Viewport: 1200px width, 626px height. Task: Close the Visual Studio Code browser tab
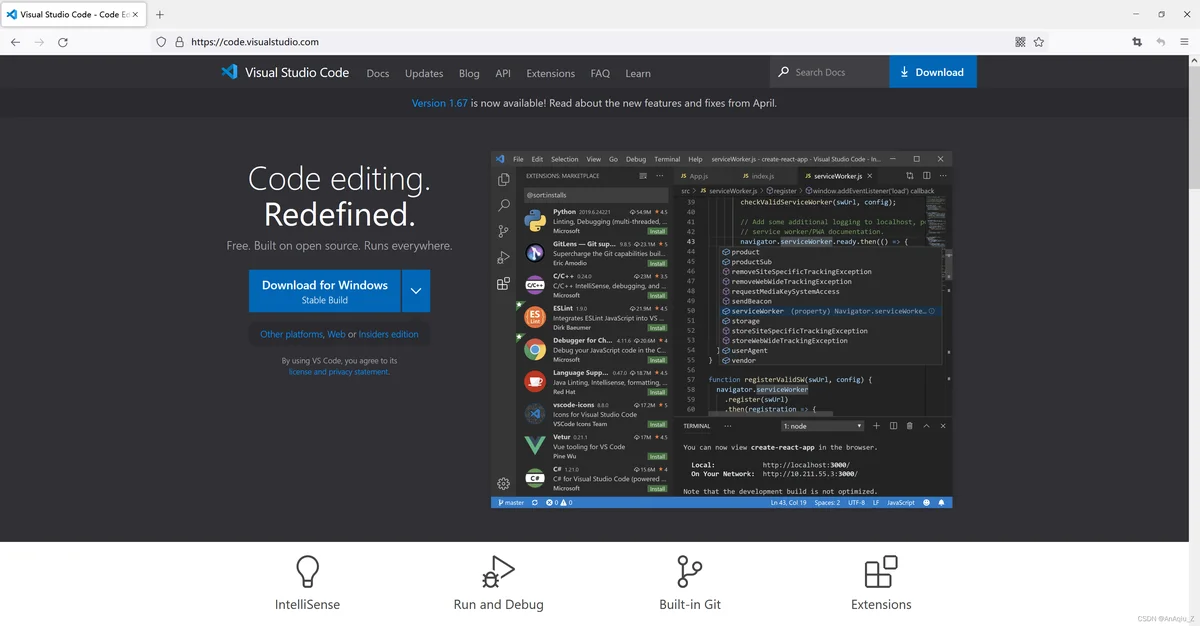coord(135,15)
